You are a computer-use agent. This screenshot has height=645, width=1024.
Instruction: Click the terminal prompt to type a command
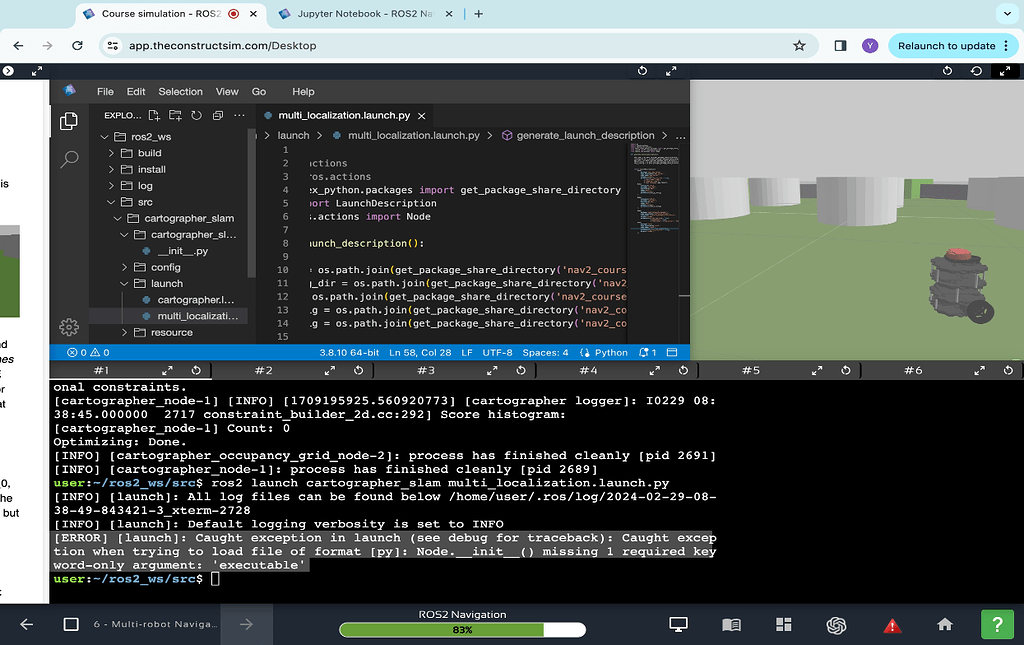215,578
